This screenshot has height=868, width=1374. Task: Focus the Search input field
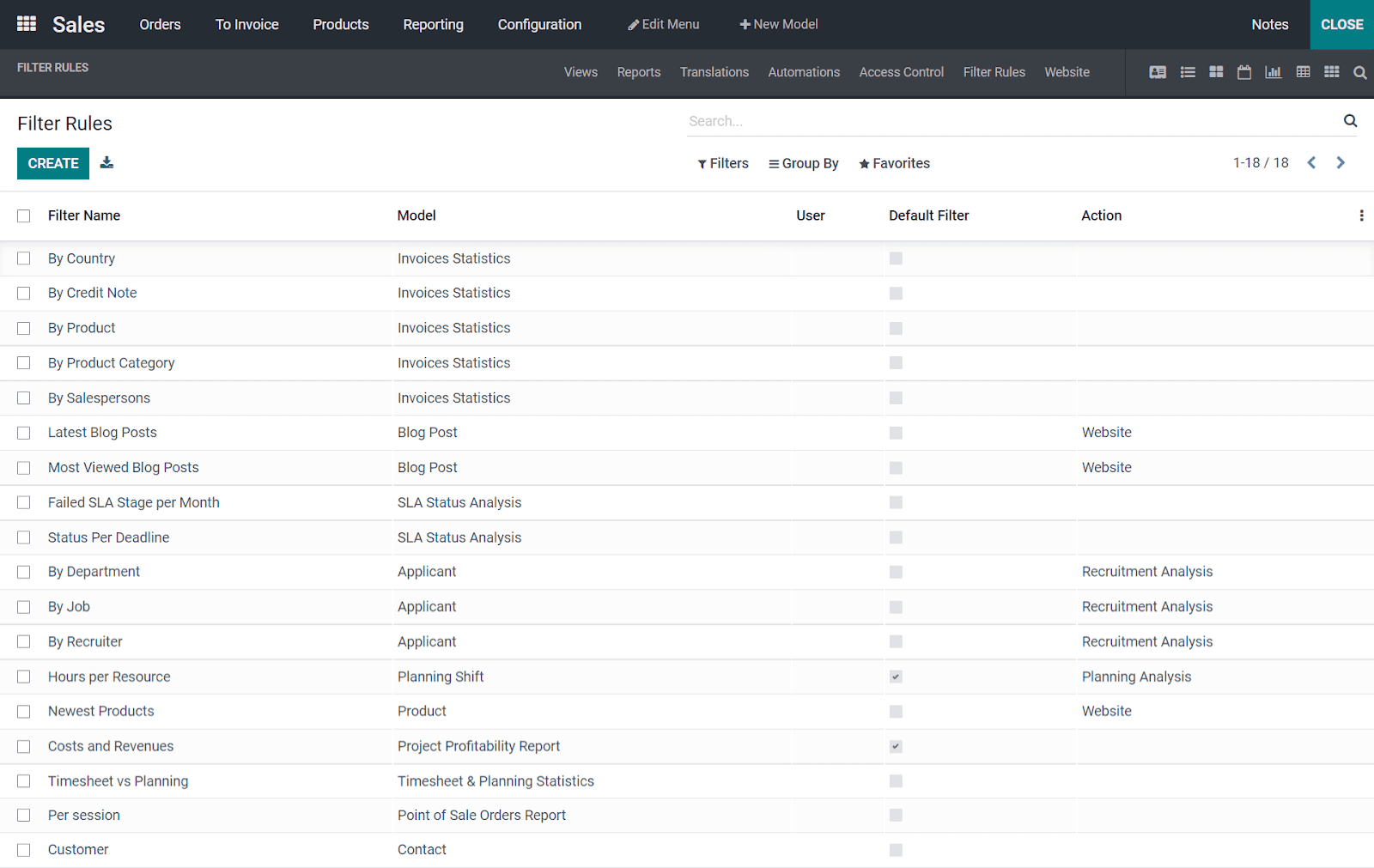click(1013, 121)
